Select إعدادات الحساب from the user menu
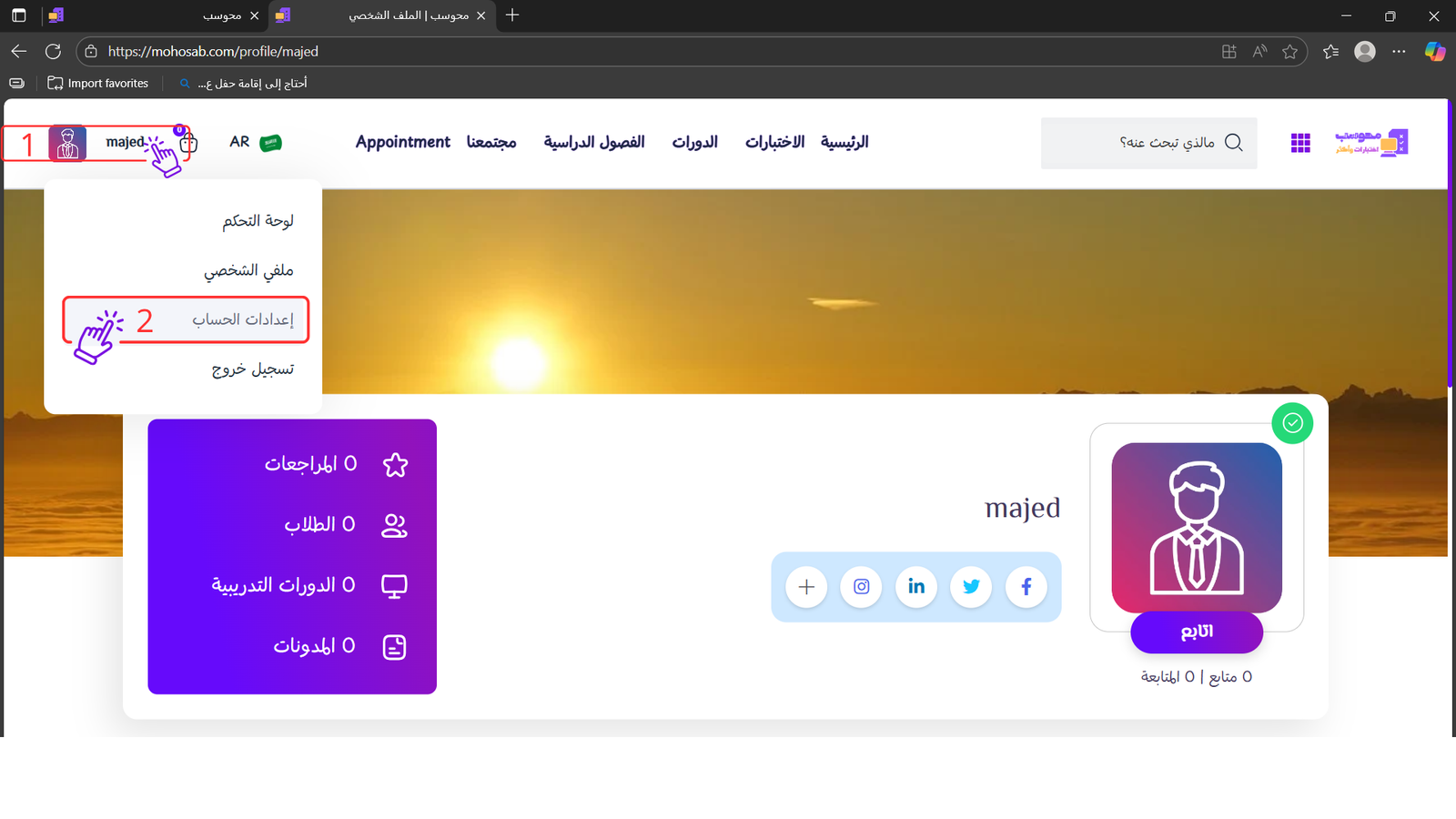Viewport: 1456px width, 819px height. [242, 319]
